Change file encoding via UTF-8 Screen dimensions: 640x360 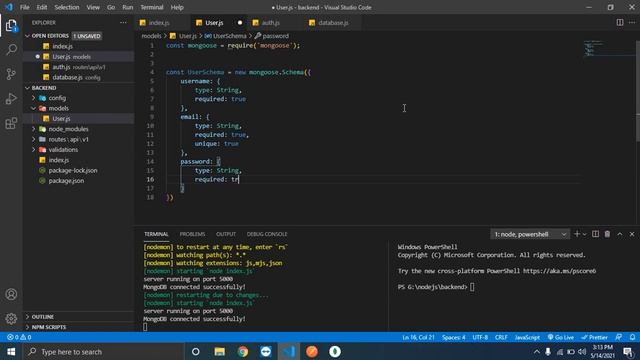click(x=480, y=337)
